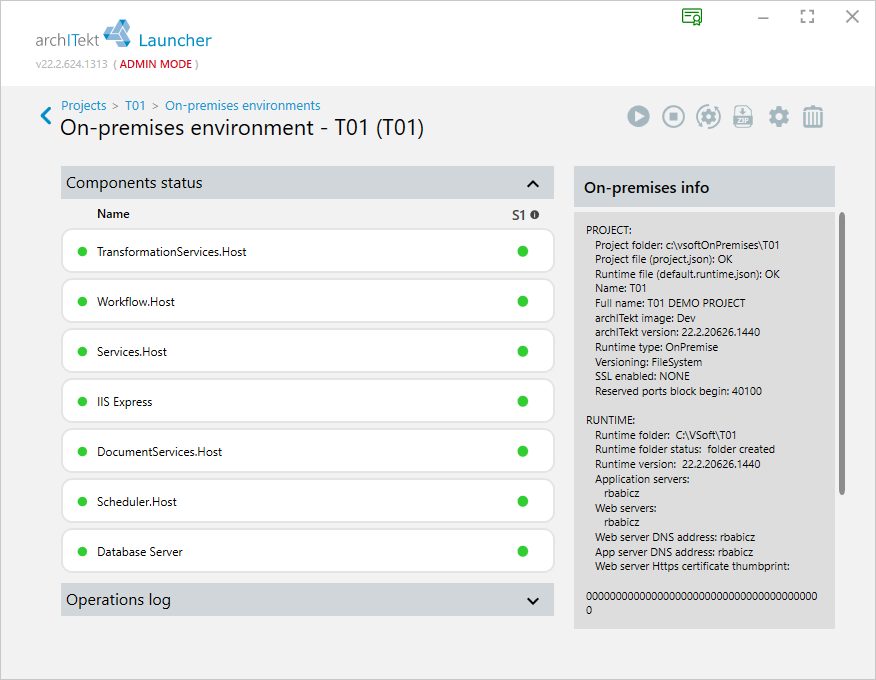The image size is (876, 680).
Task: Click the ADMIN MODE label
Action: point(156,64)
